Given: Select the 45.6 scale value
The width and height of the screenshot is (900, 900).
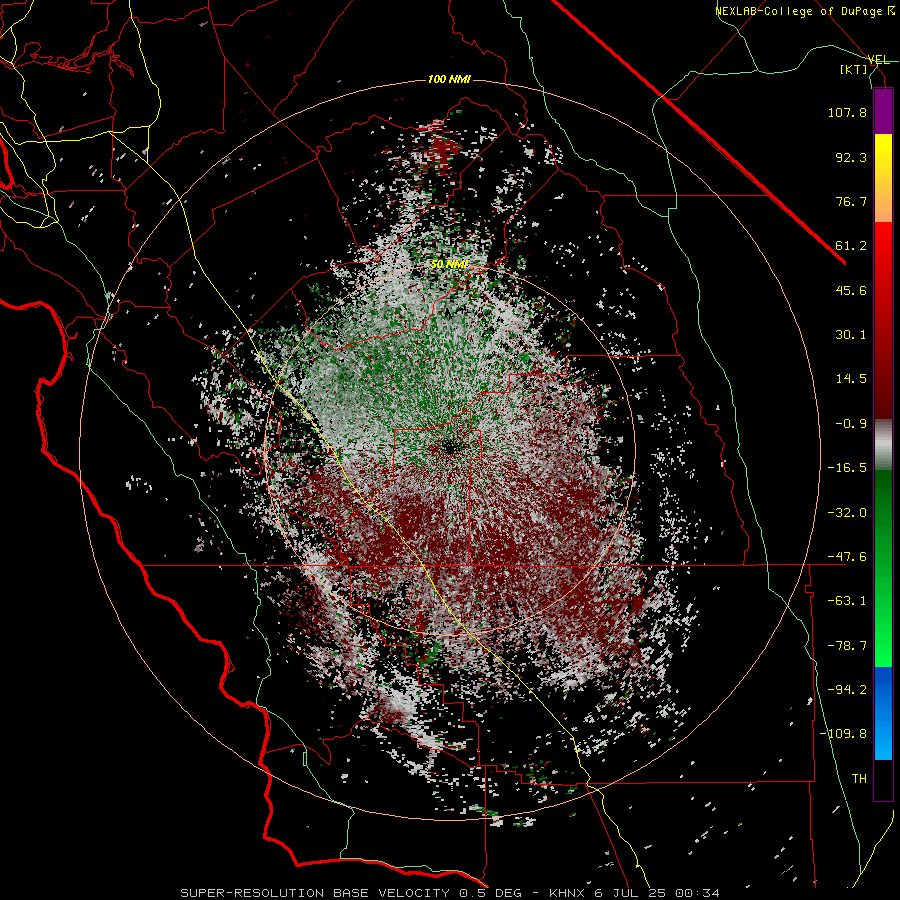Looking at the screenshot, I should 851,290.
